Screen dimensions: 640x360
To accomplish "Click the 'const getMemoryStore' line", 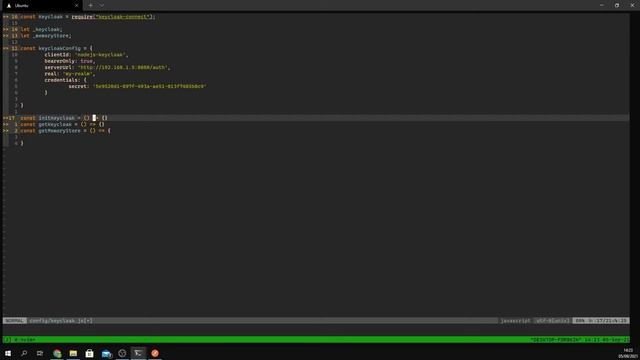I will click(65, 131).
